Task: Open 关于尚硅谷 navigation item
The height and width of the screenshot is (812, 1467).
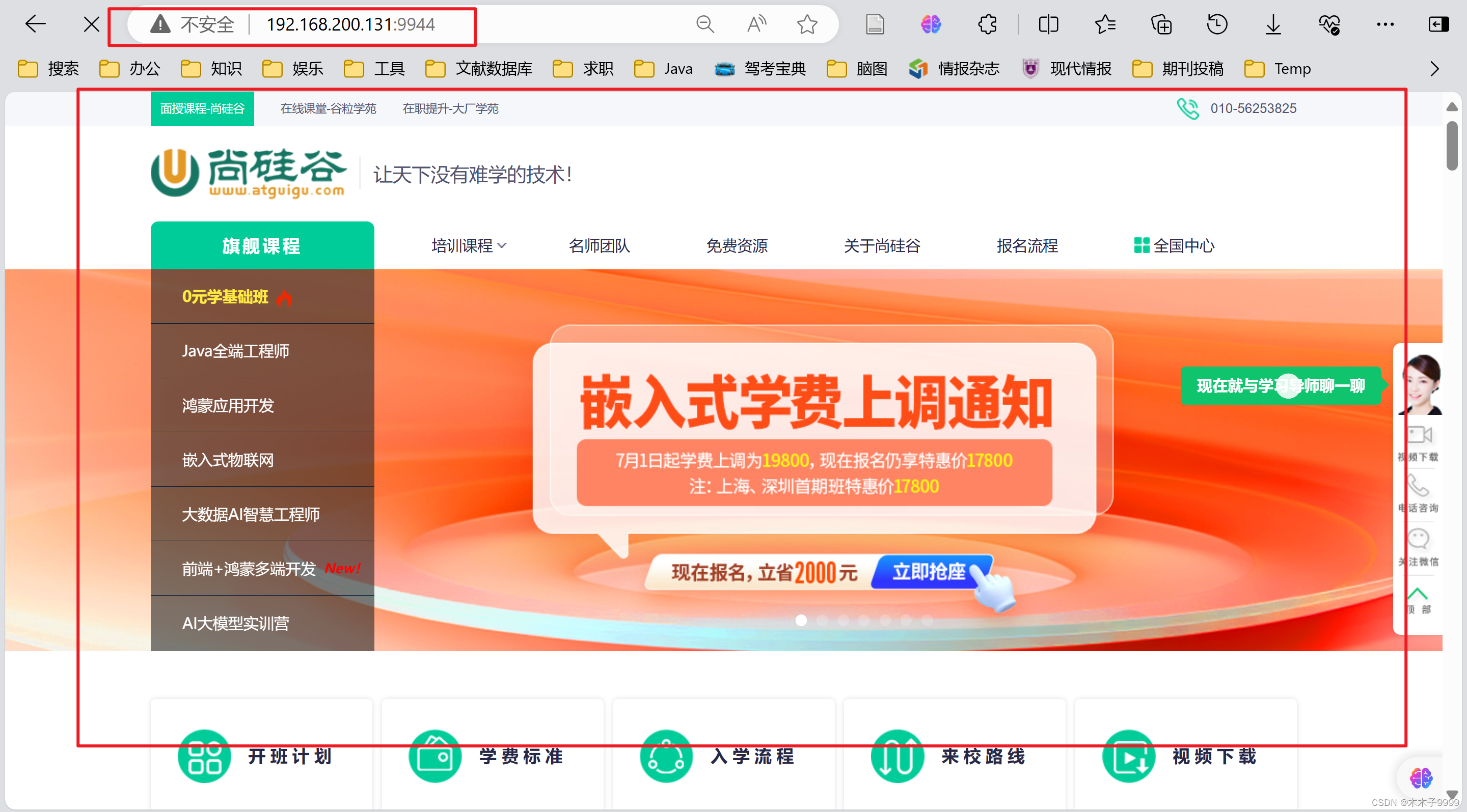Action: point(882,246)
